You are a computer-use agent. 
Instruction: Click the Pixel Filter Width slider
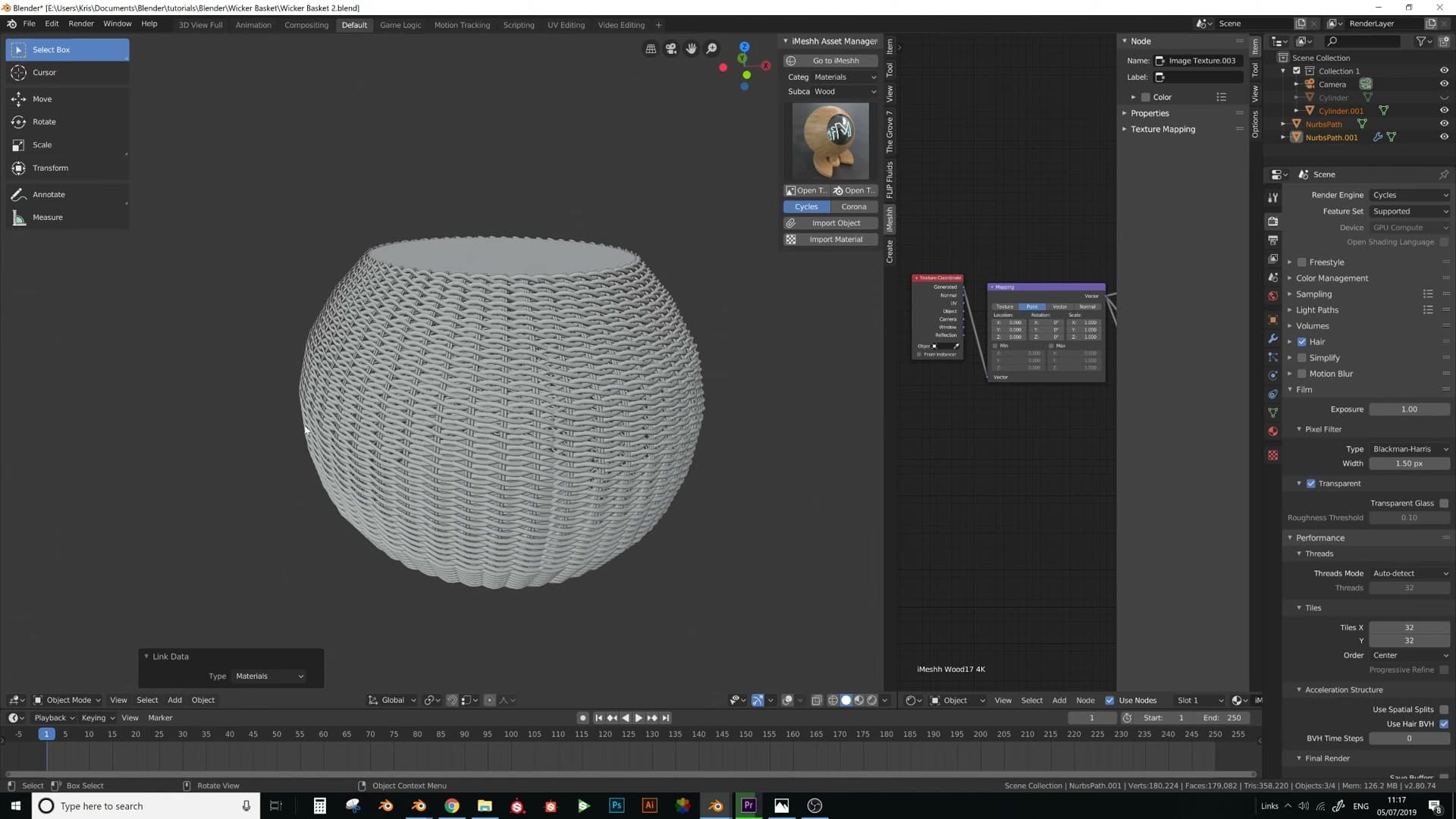pyautogui.click(x=1409, y=464)
